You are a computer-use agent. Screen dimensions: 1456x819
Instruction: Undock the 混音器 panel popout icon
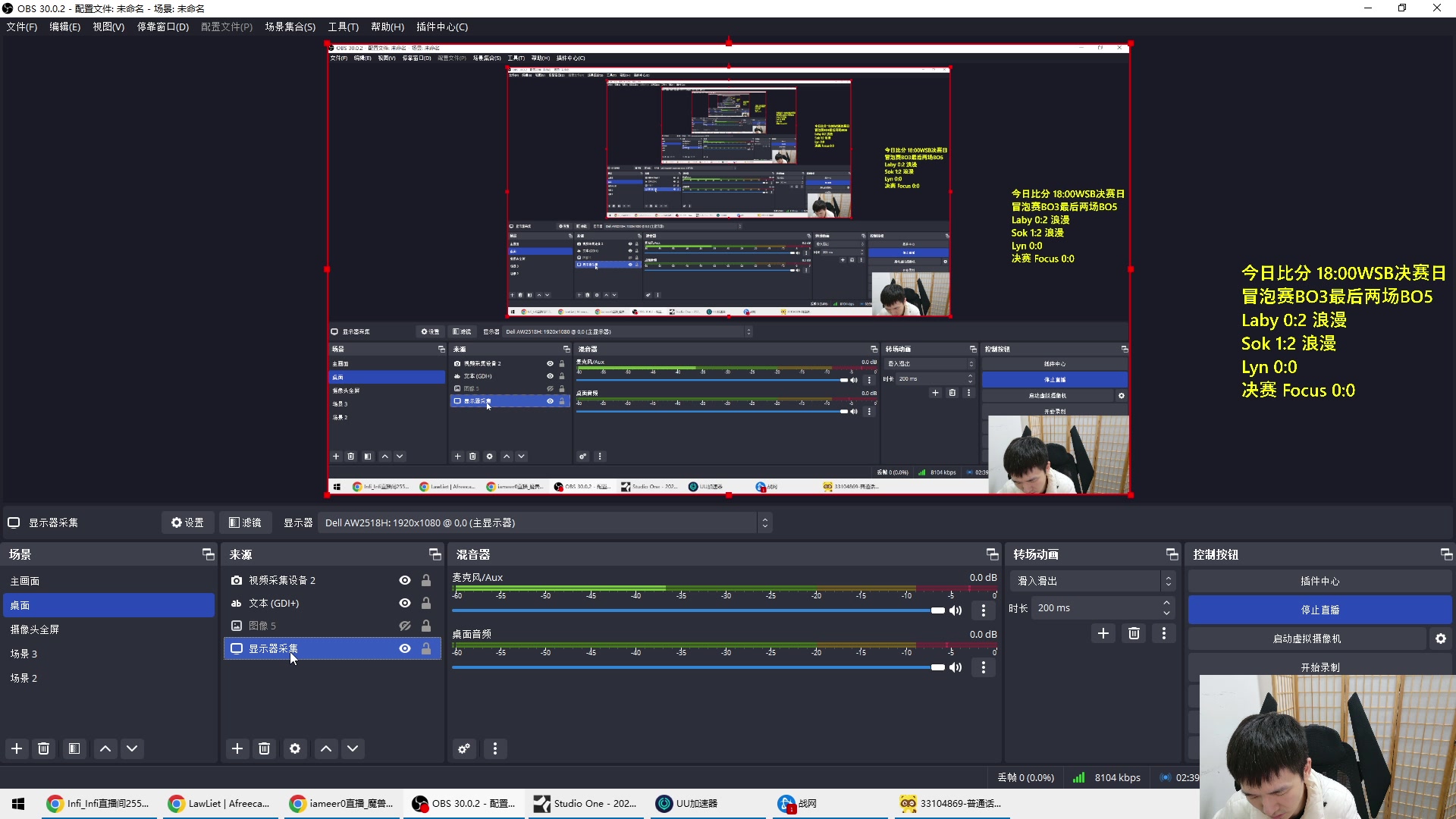click(x=992, y=554)
